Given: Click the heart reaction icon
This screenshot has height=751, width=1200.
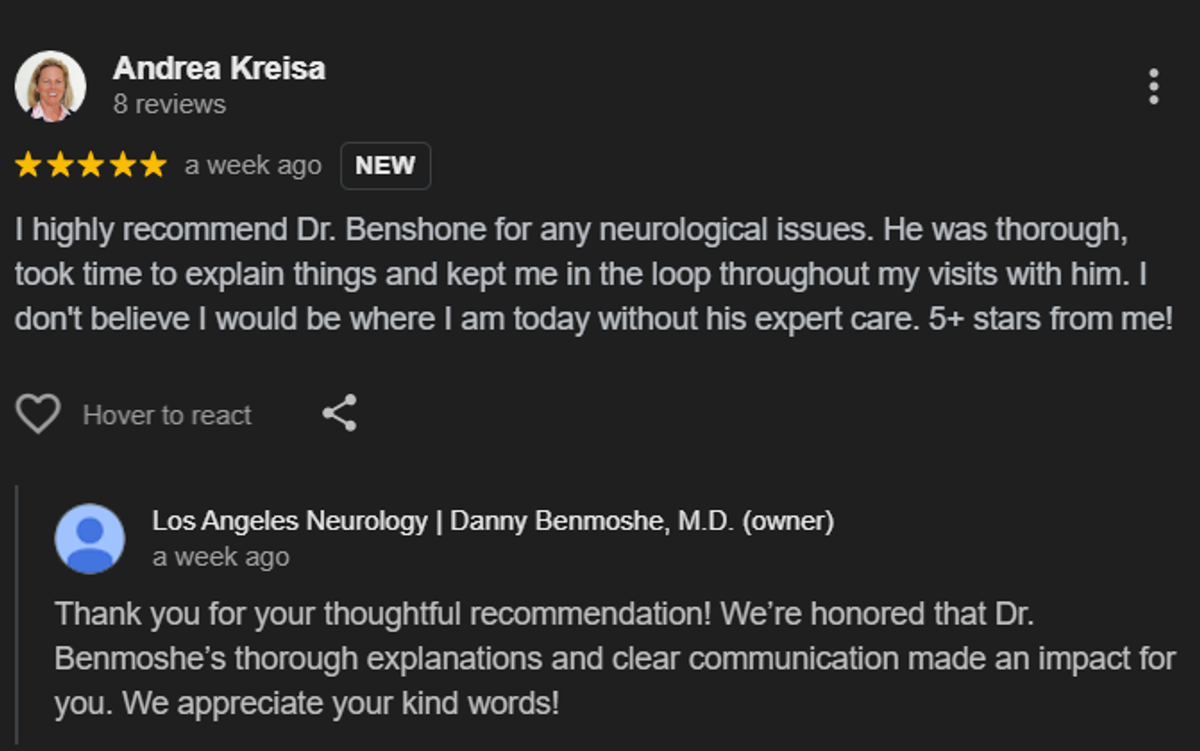Looking at the screenshot, I should click(38, 414).
